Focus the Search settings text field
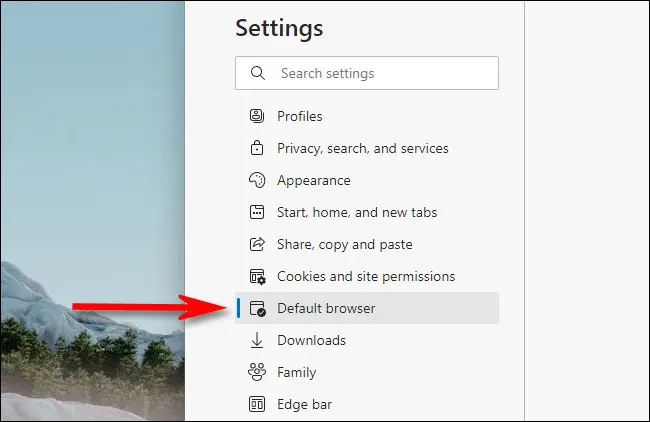Image resolution: width=650 pixels, height=422 pixels. [380, 73]
